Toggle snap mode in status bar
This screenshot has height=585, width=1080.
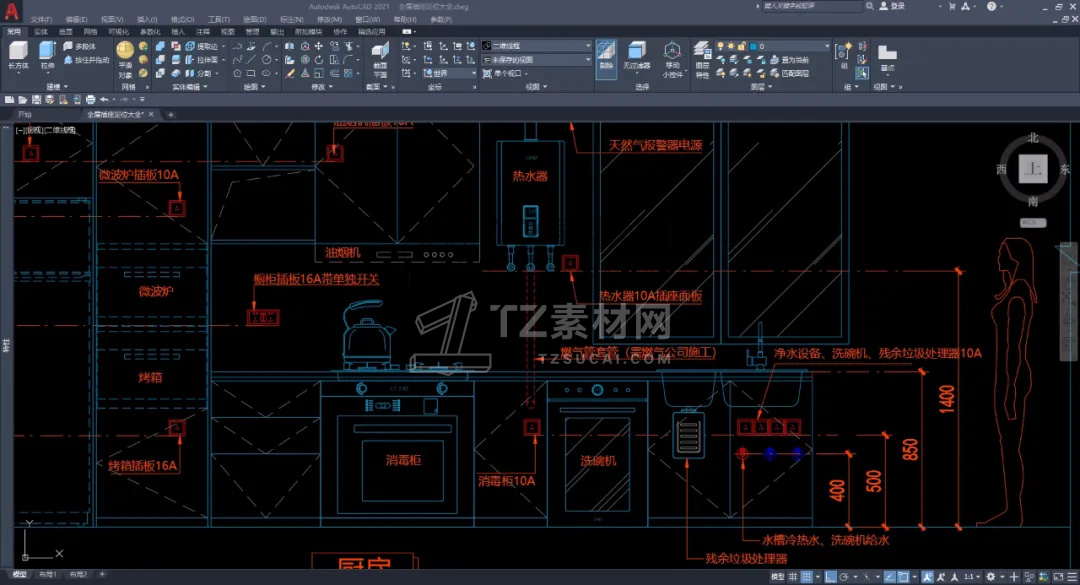(807, 577)
